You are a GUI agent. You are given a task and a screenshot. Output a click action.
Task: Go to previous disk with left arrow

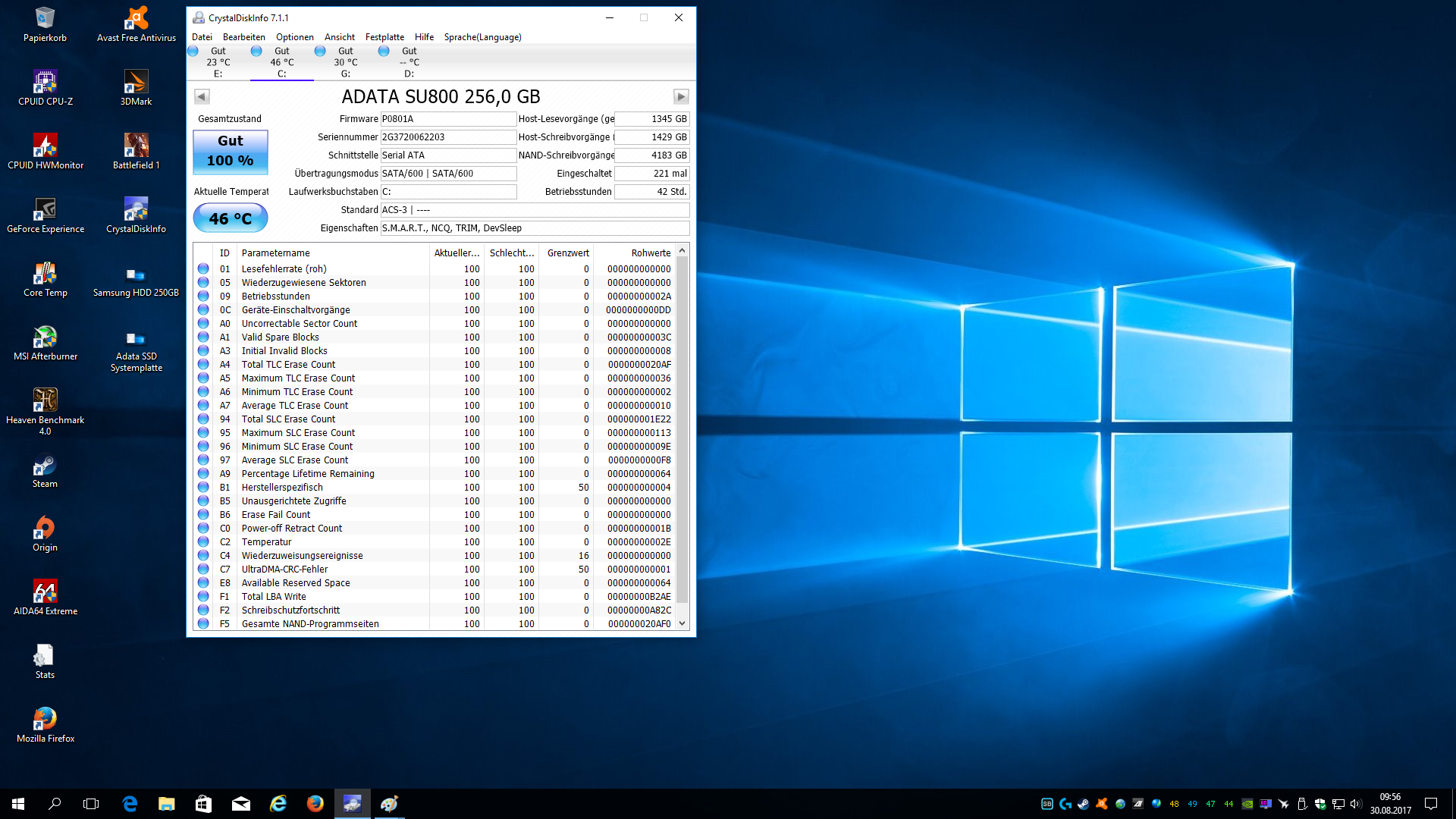pyautogui.click(x=202, y=96)
